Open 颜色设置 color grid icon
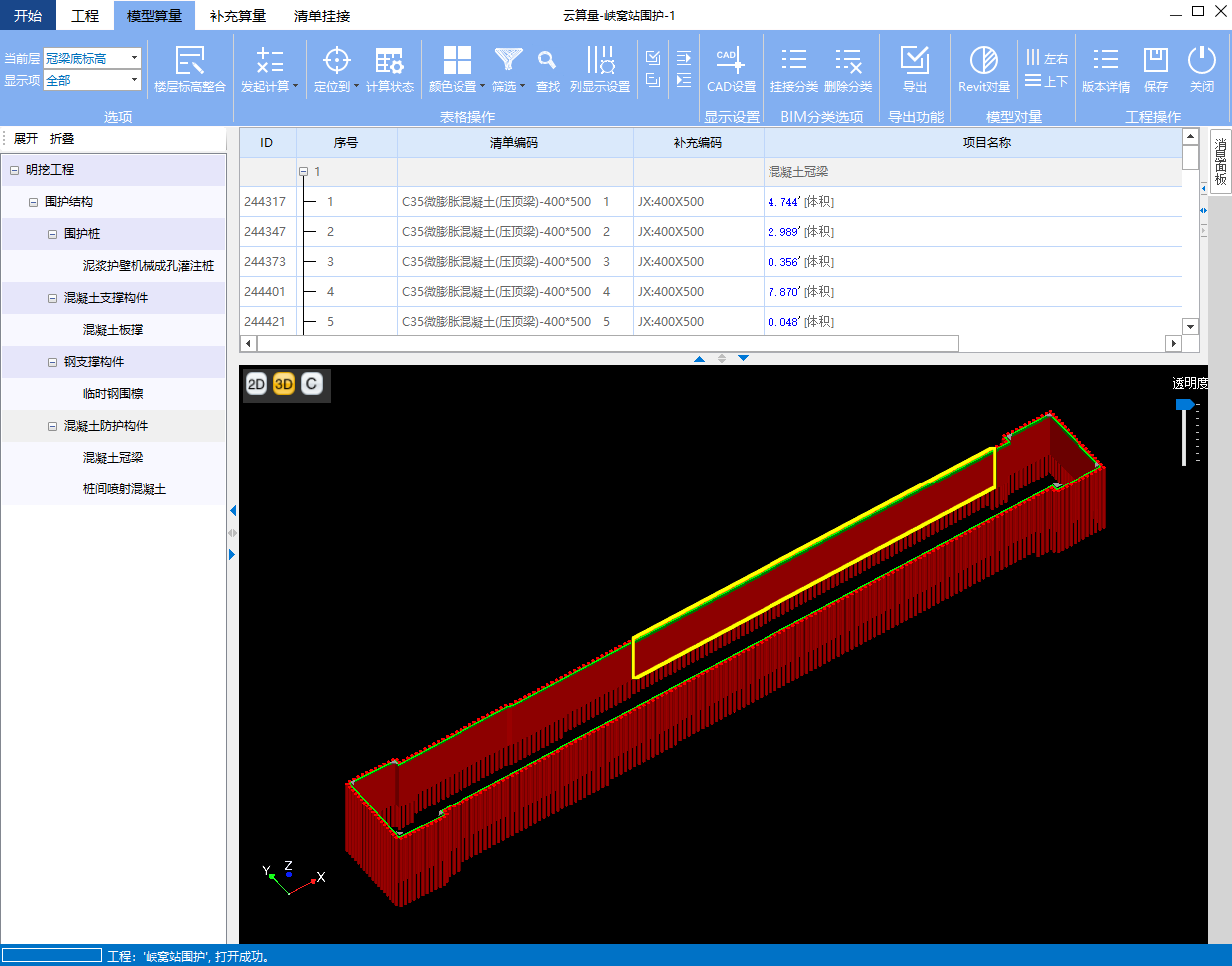Screen dimensions: 1232x966 (457, 61)
